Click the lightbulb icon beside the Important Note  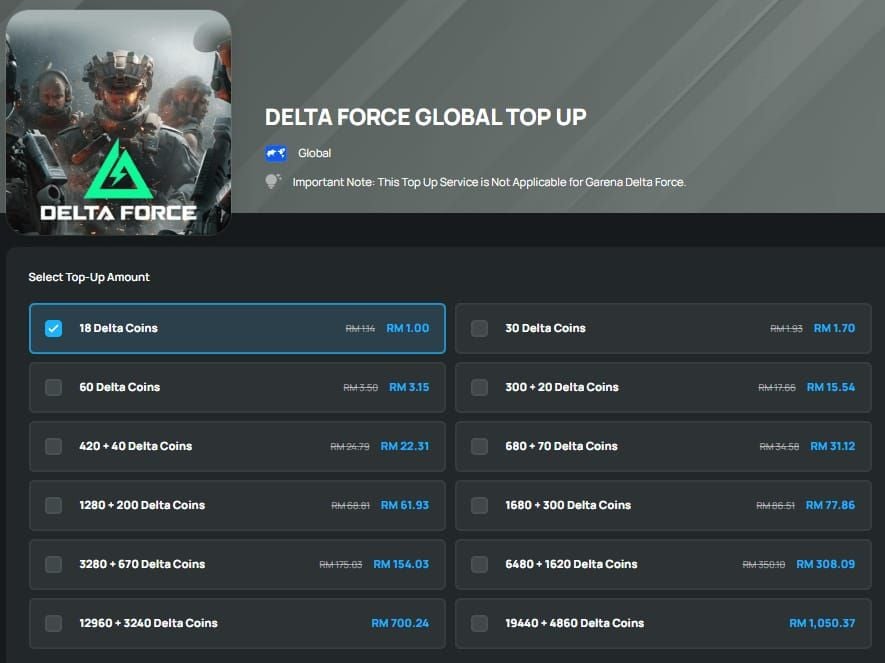point(272,182)
